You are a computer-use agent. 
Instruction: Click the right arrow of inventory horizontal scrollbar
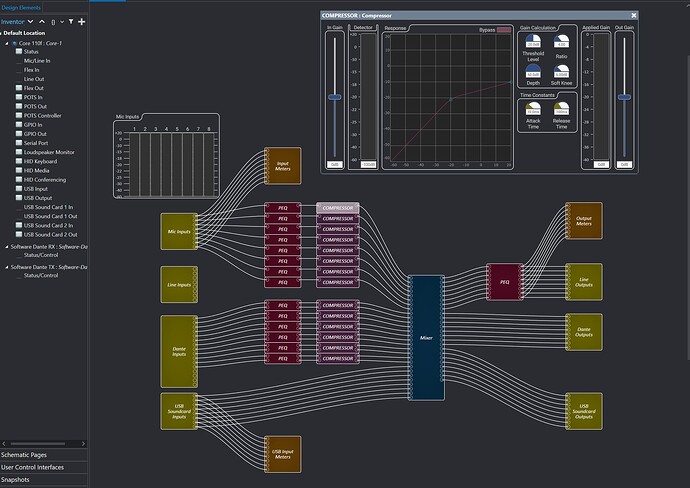[x=83, y=444]
